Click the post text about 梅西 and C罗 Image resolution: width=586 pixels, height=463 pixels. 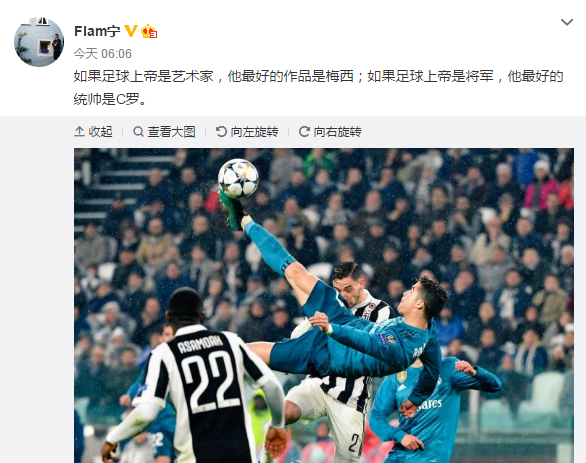pos(318,87)
